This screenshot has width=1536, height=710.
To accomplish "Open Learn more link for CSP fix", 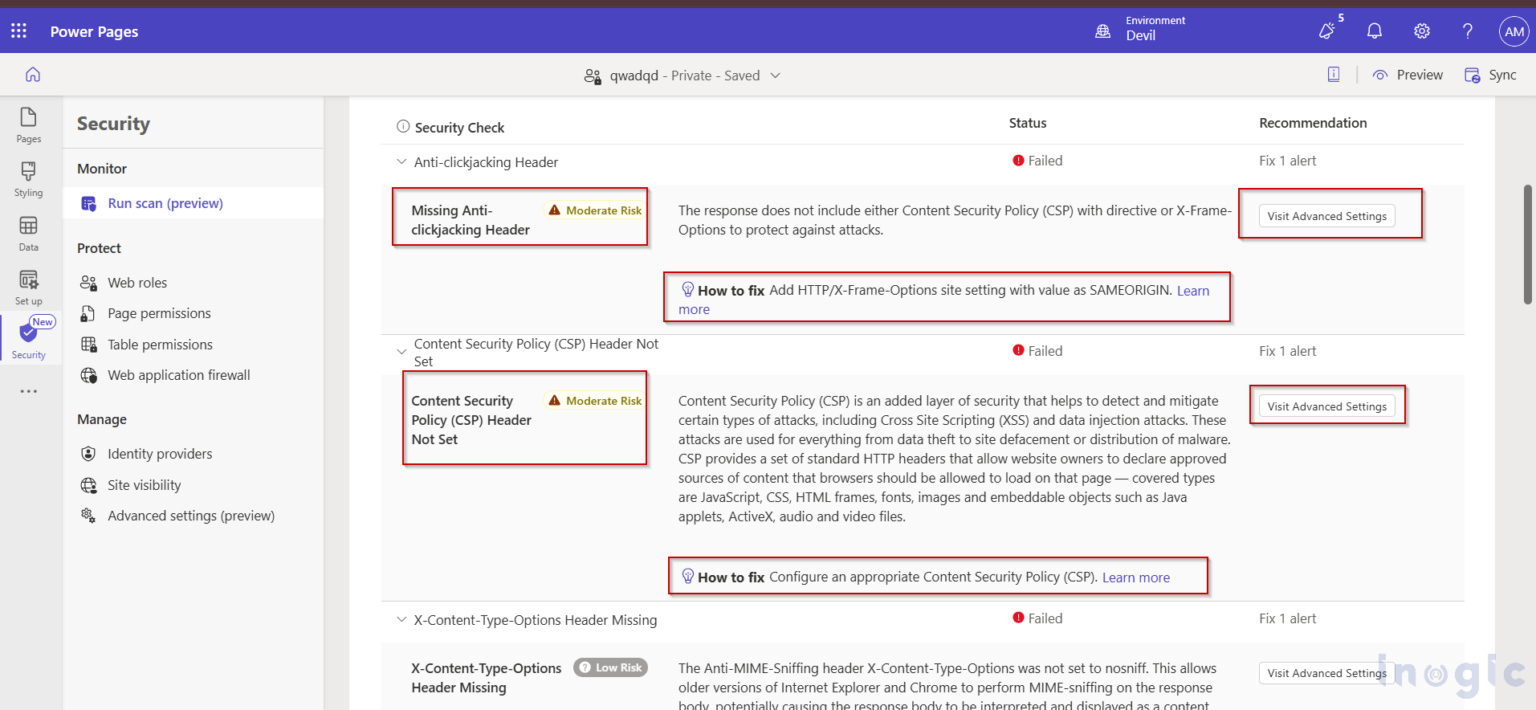I will click(1136, 577).
